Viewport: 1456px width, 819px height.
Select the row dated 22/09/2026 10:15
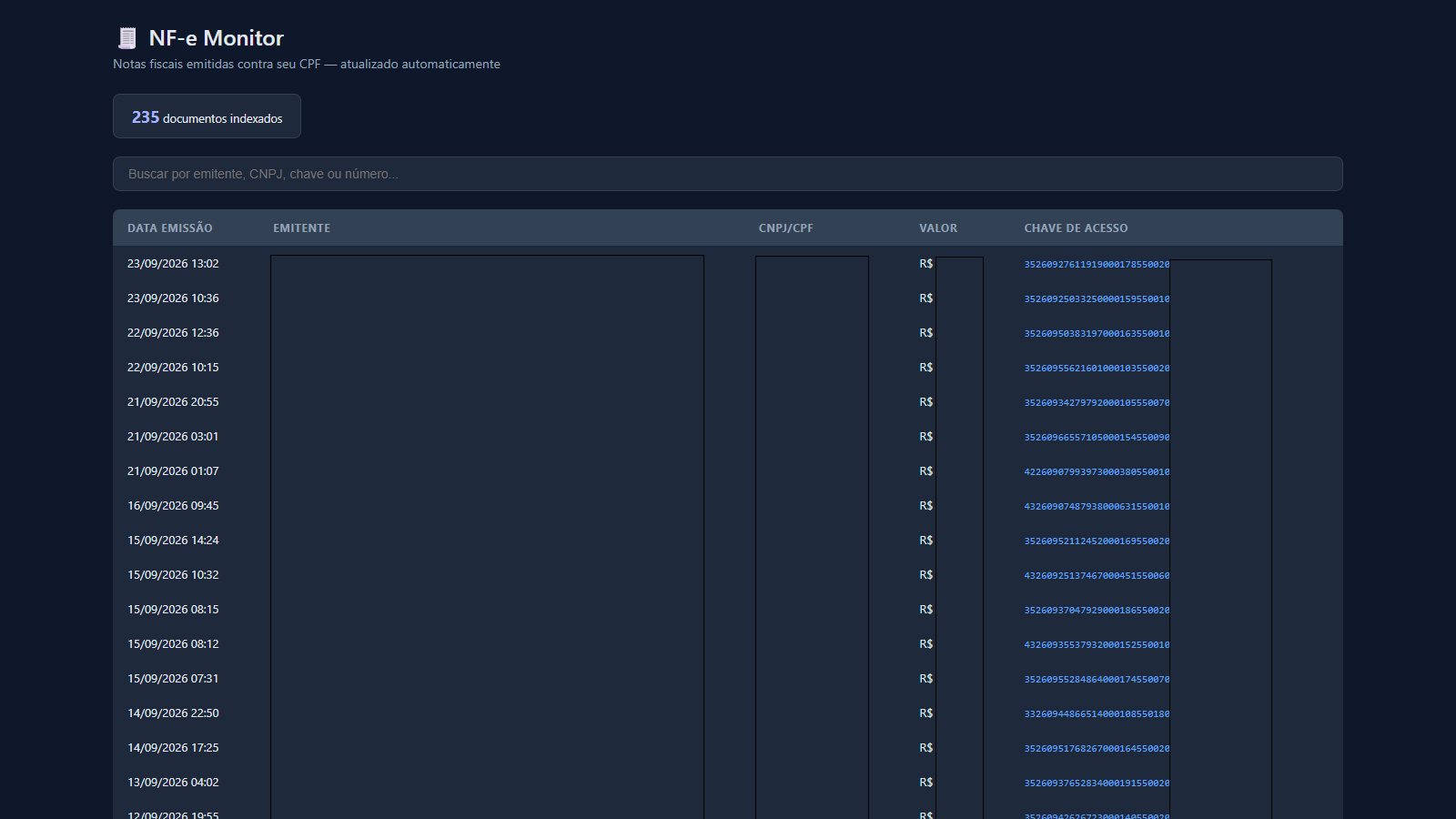[x=728, y=368]
